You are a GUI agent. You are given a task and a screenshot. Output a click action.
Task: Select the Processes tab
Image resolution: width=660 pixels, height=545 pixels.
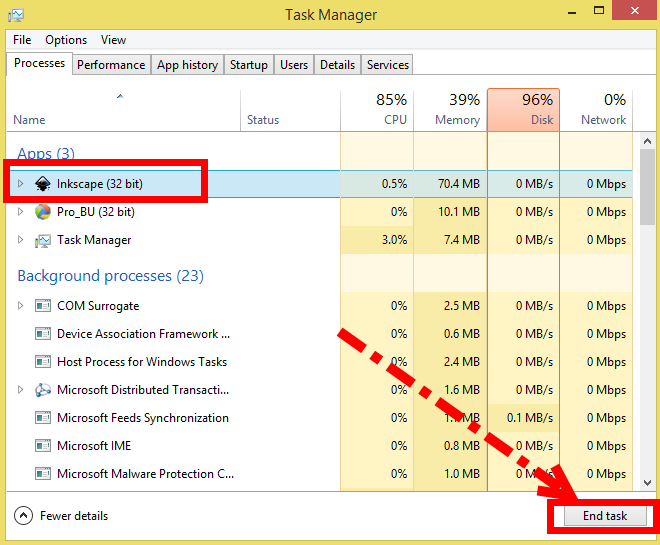click(x=40, y=63)
